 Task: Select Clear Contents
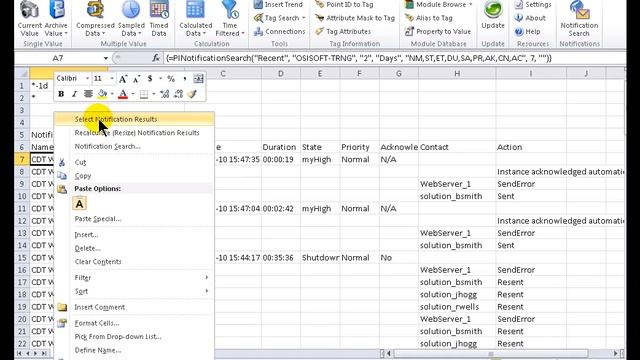(x=133, y=262)
